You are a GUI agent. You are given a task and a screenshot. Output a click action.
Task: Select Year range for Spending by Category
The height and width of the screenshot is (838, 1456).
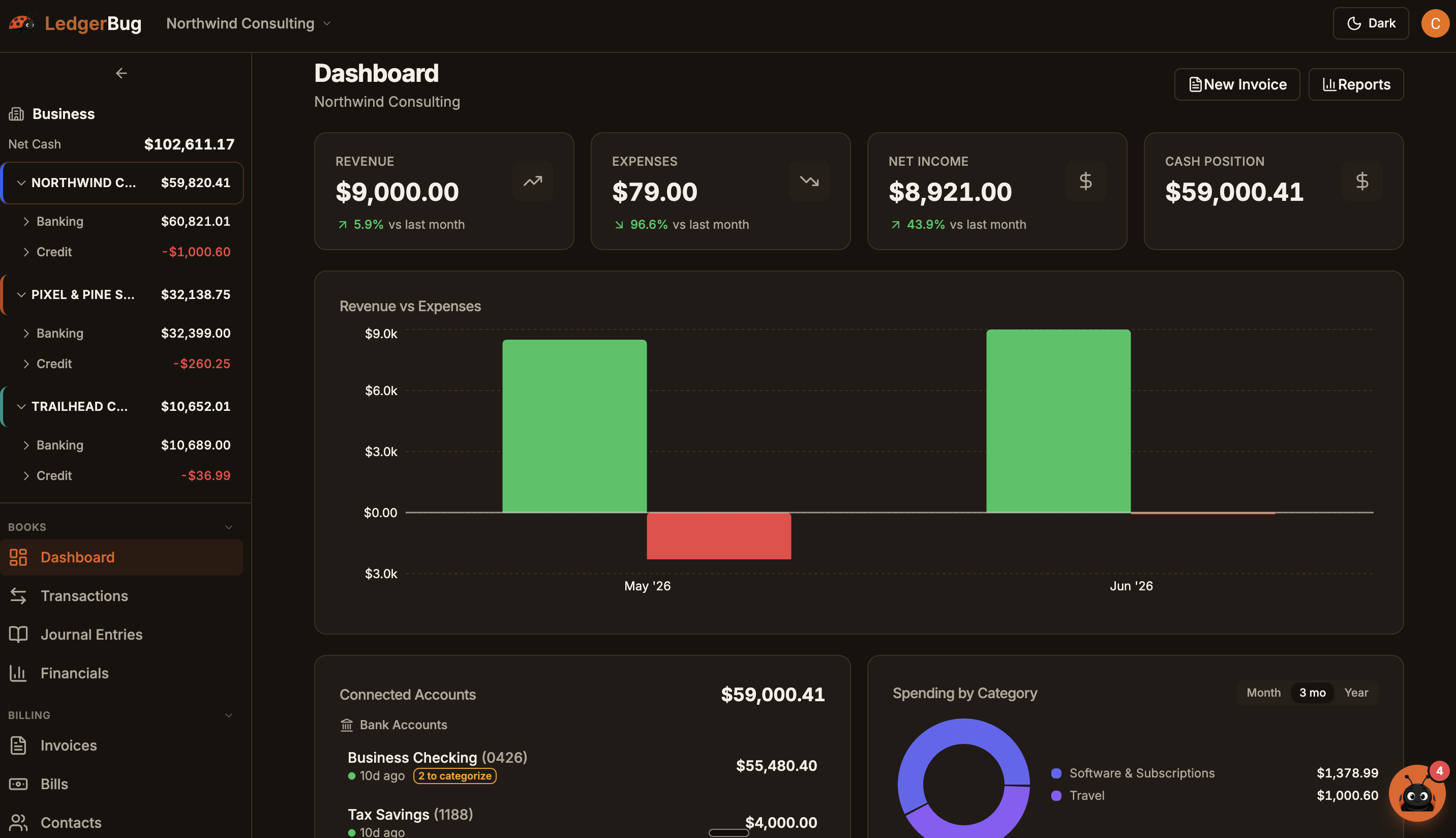[1356, 693]
